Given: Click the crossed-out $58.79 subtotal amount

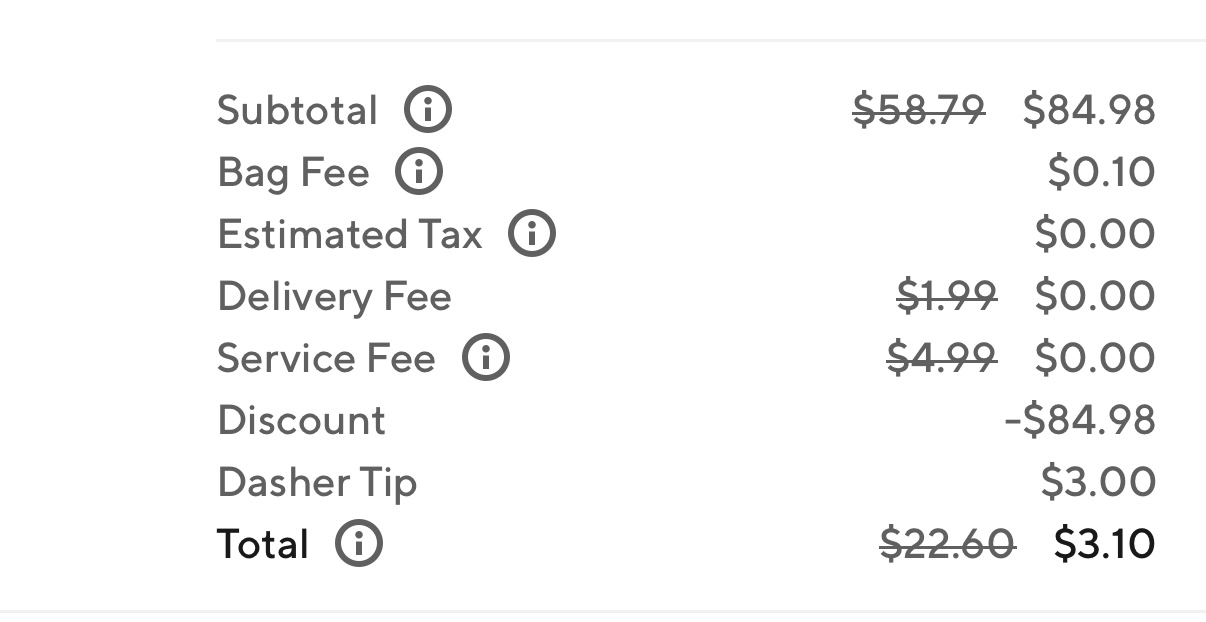Looking at the screenshot, I should pos(919,109).
